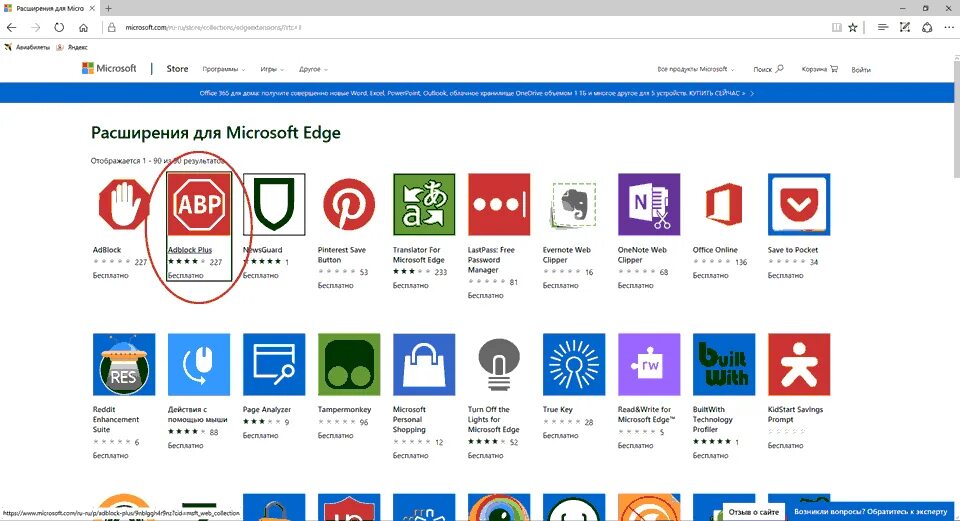Click the Office Online title text

click(x=715, y=250)
